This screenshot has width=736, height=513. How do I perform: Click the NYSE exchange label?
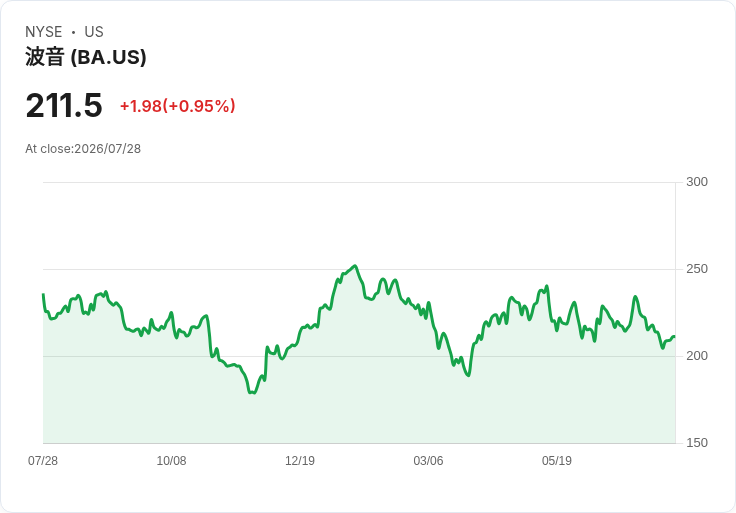(44, 32)
